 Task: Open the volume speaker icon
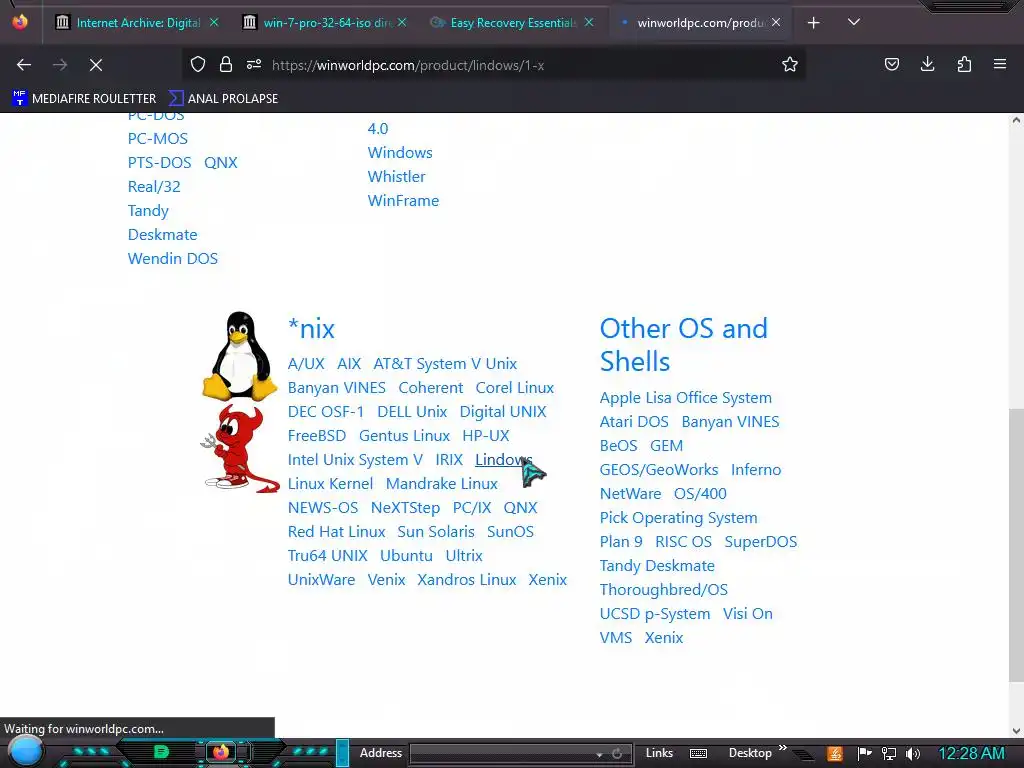(x=912, y=754)
